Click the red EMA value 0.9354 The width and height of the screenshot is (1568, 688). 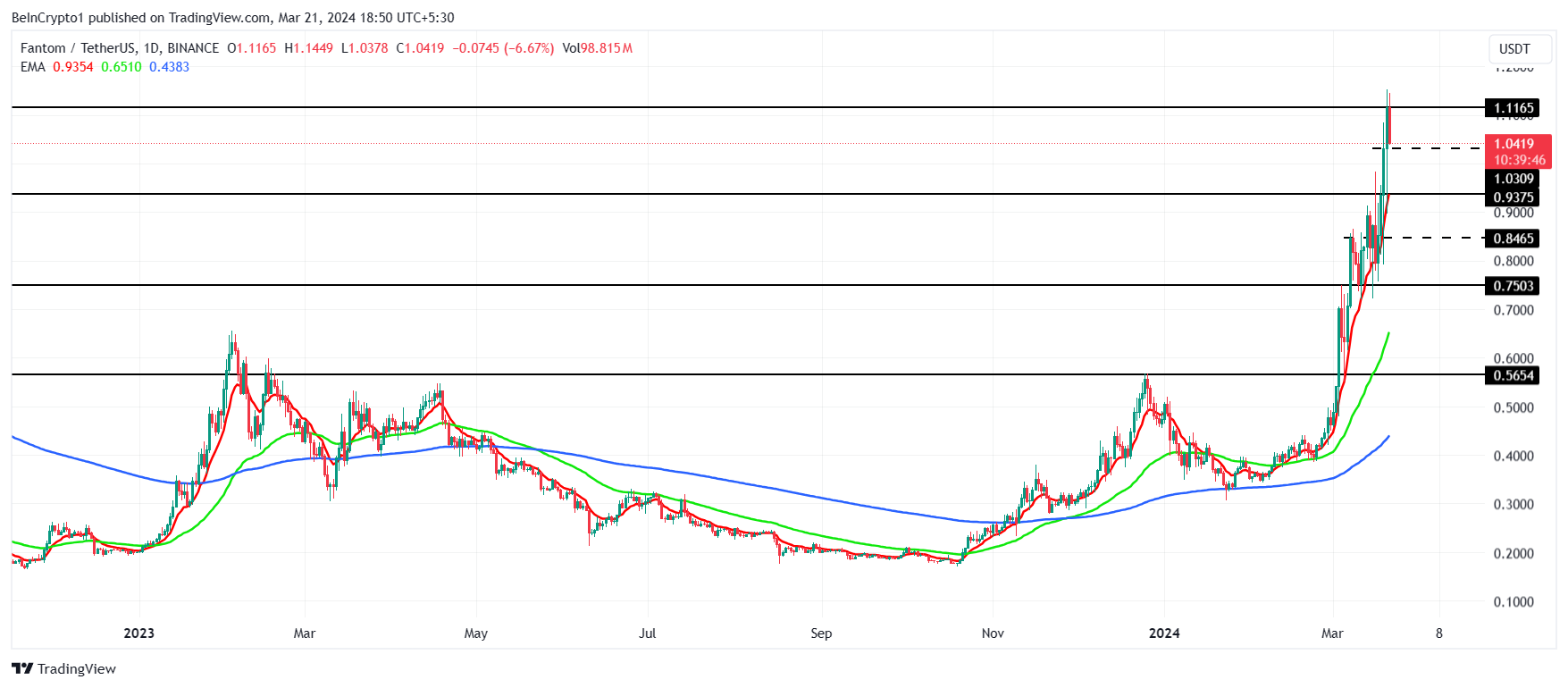tap(73, 67)
